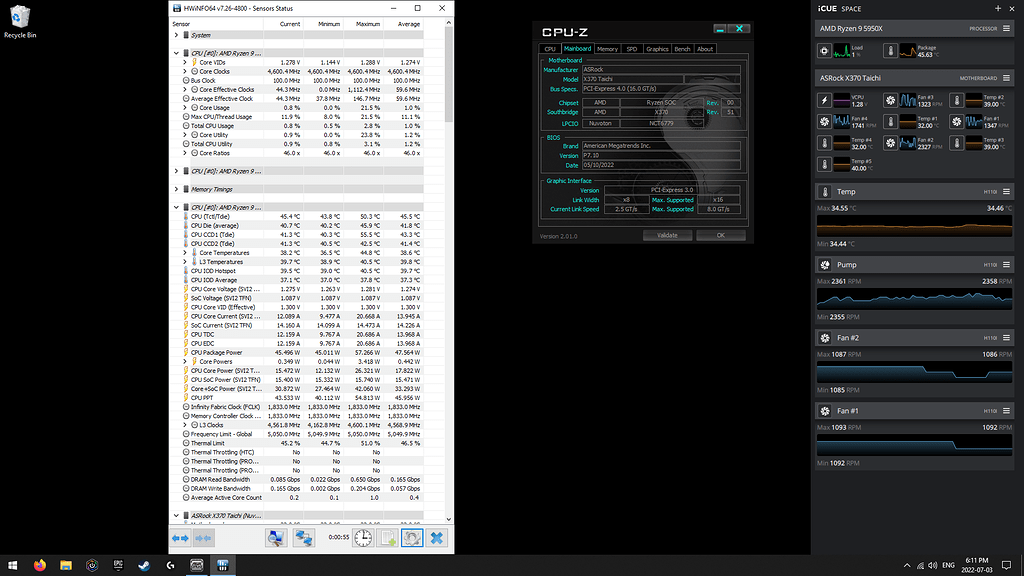Reset sensor values with the clock icon
1024x576 pixels.
pyautogui.click(x=362, y=538)
